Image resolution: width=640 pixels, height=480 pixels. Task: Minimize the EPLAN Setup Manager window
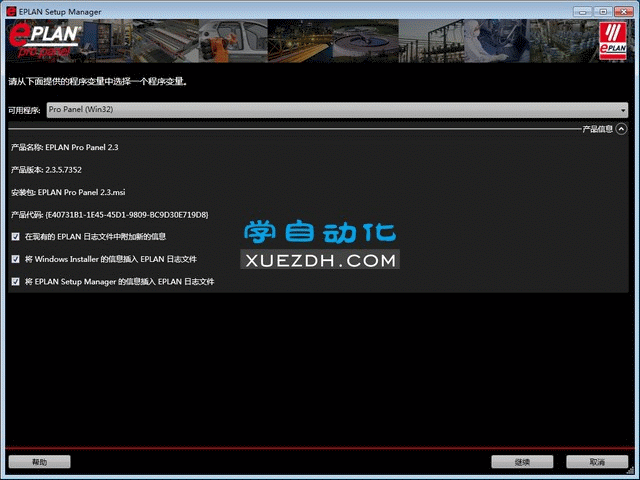pyautogui.click(x=582, y=12)
